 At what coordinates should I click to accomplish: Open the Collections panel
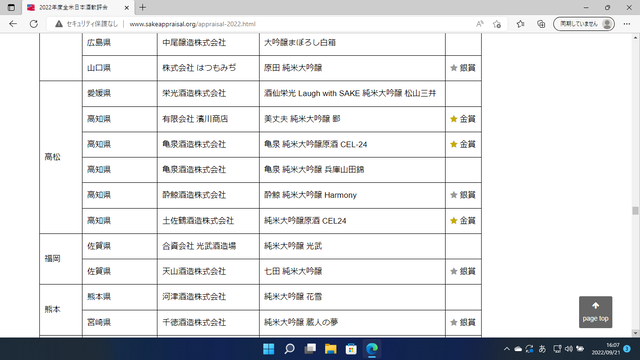[x=541, y=24]
